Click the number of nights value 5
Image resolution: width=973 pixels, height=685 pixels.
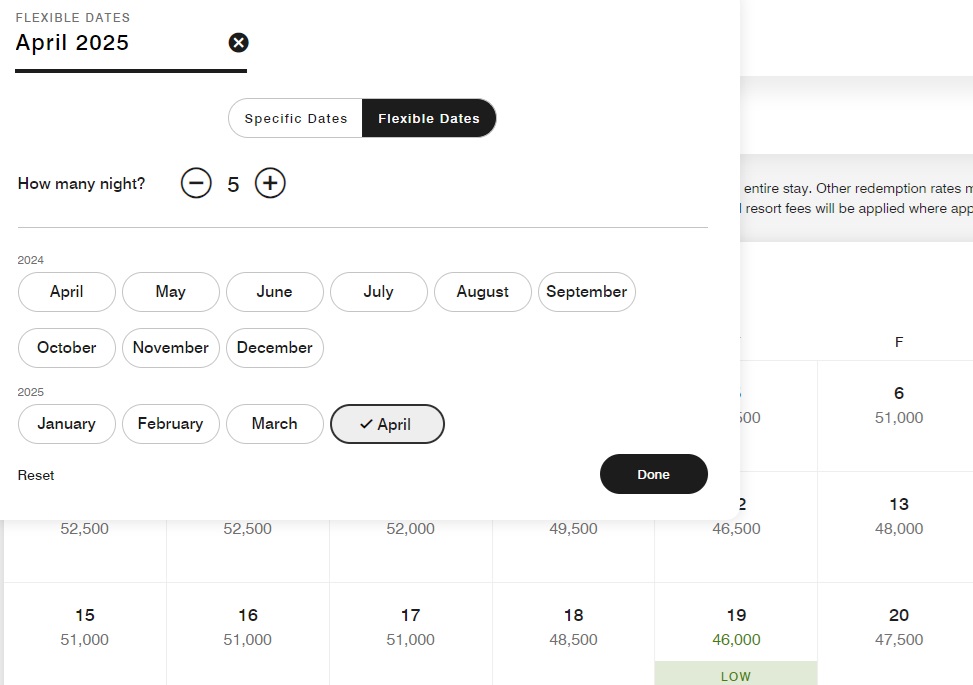(x=233, y=184)
